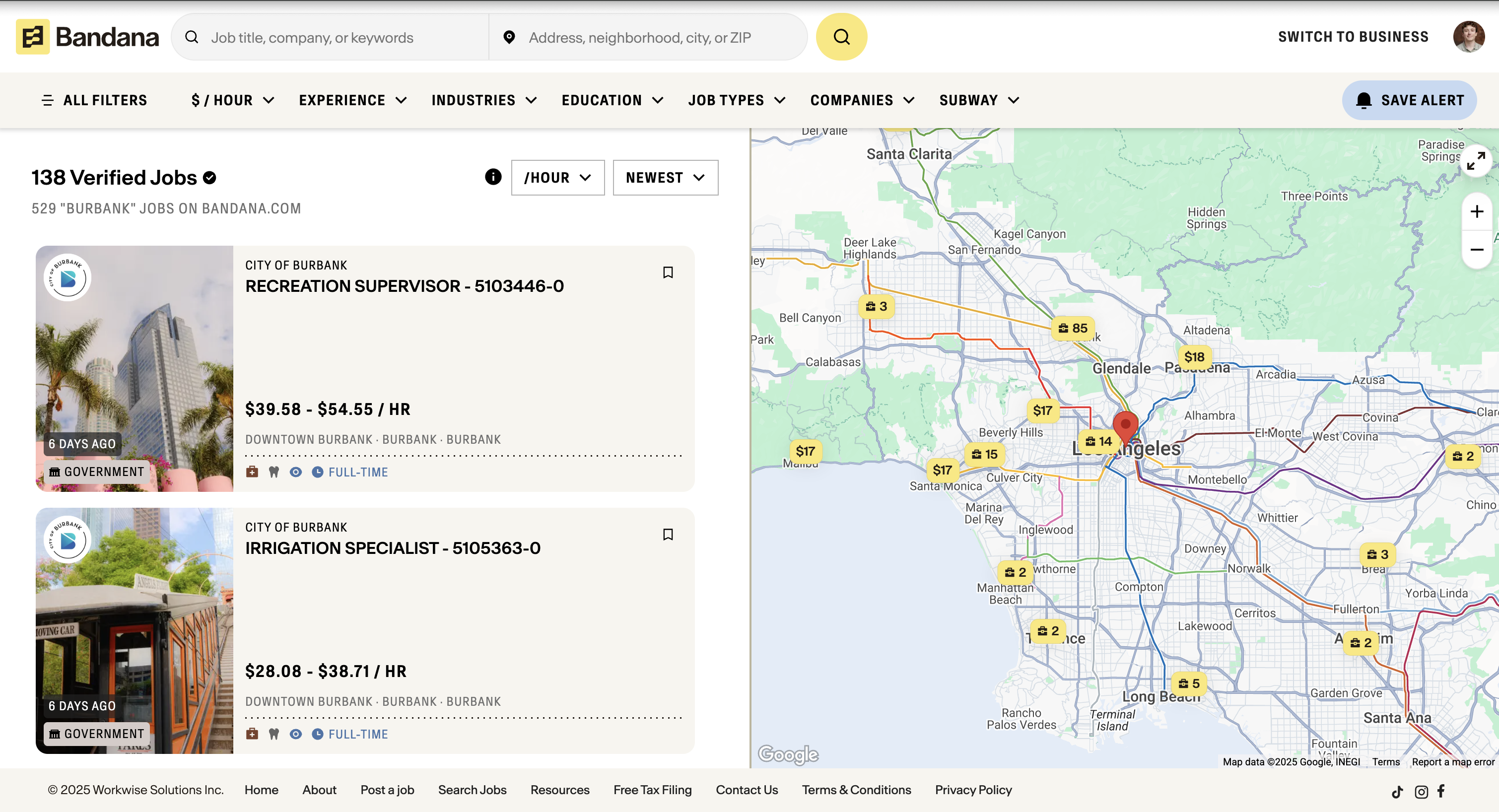
Task: Click the yellow search magnifier button
Action: [x=841, y=37]
